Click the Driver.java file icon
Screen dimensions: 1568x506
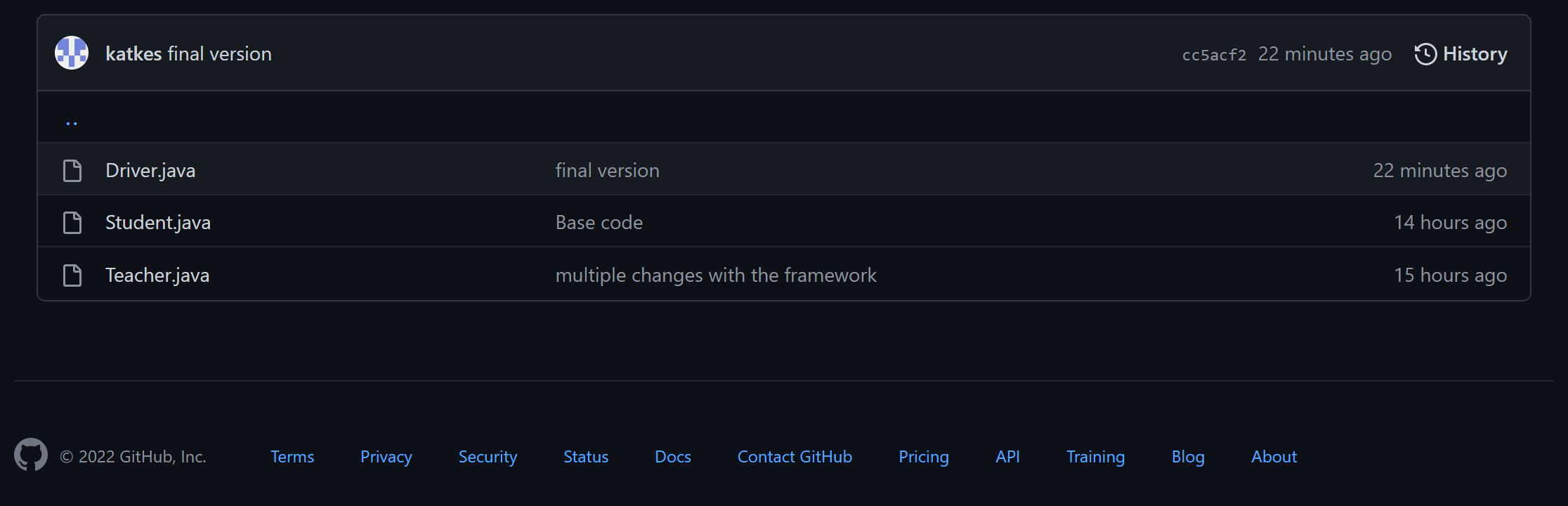point(72,169)
